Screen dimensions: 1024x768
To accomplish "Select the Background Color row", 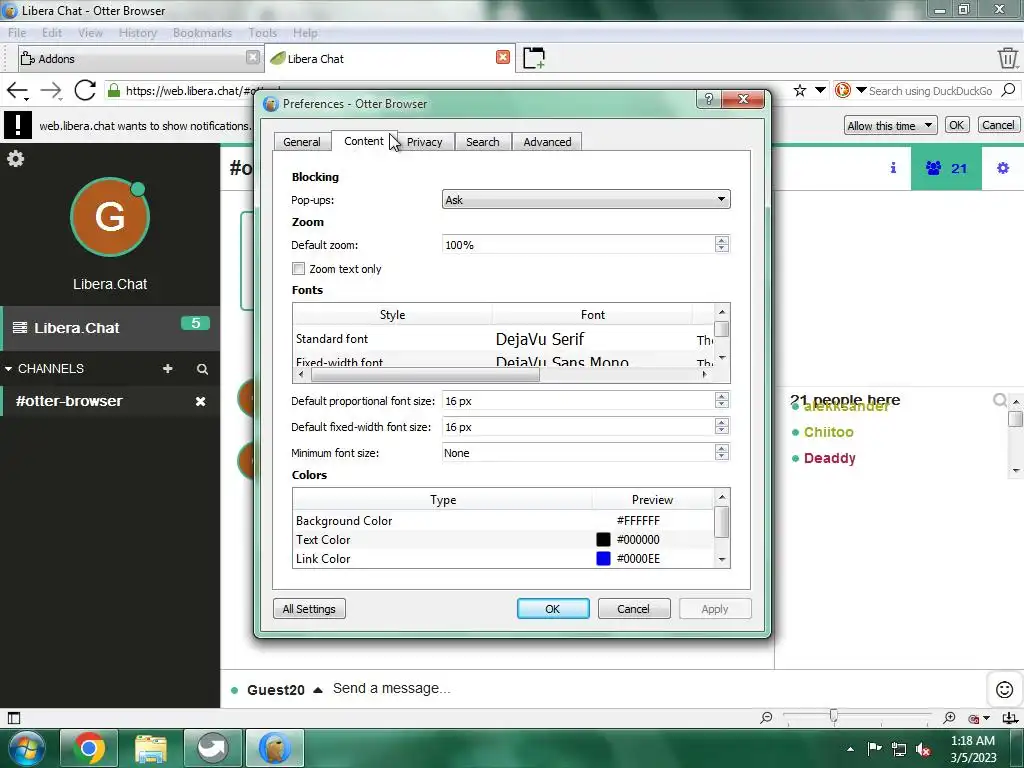I will tap(504, 520).
